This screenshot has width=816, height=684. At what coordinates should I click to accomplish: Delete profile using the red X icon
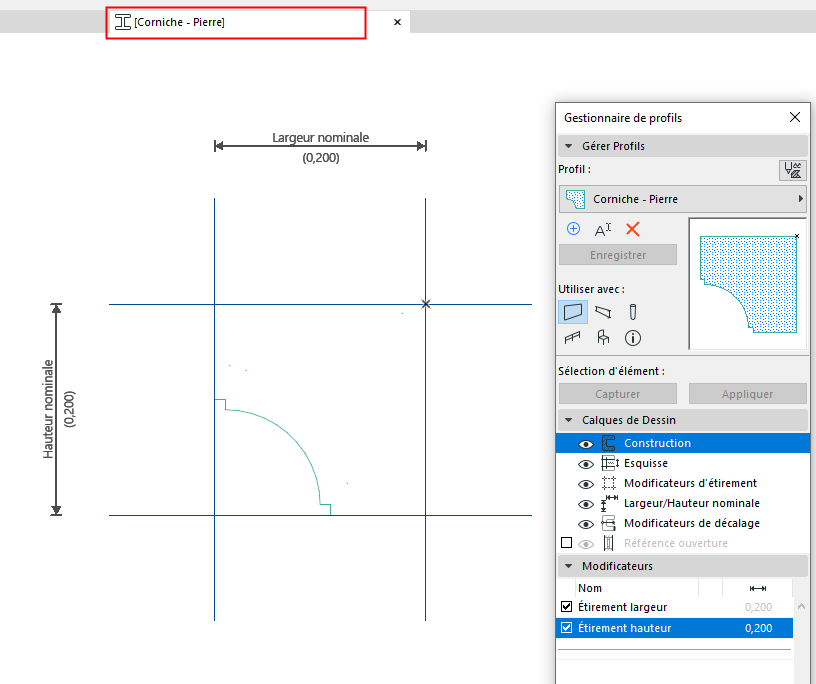[633, 229]
